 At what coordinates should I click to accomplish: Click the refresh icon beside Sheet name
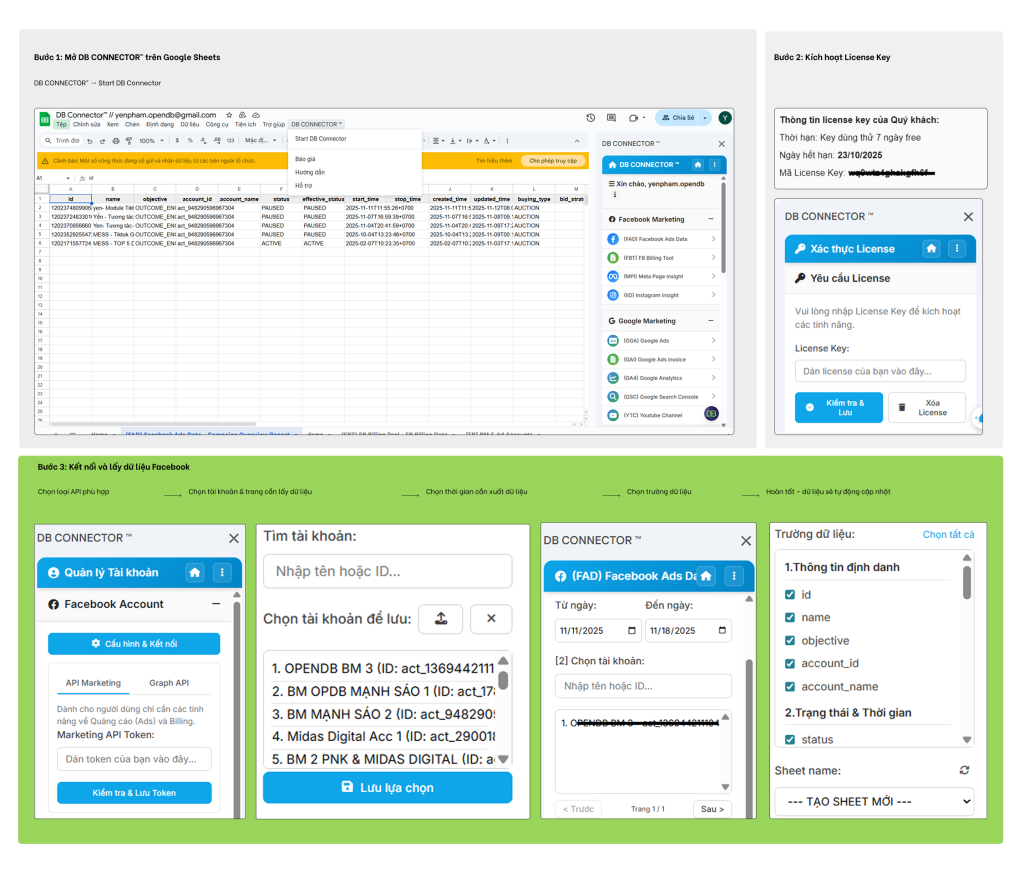[964, 771]
